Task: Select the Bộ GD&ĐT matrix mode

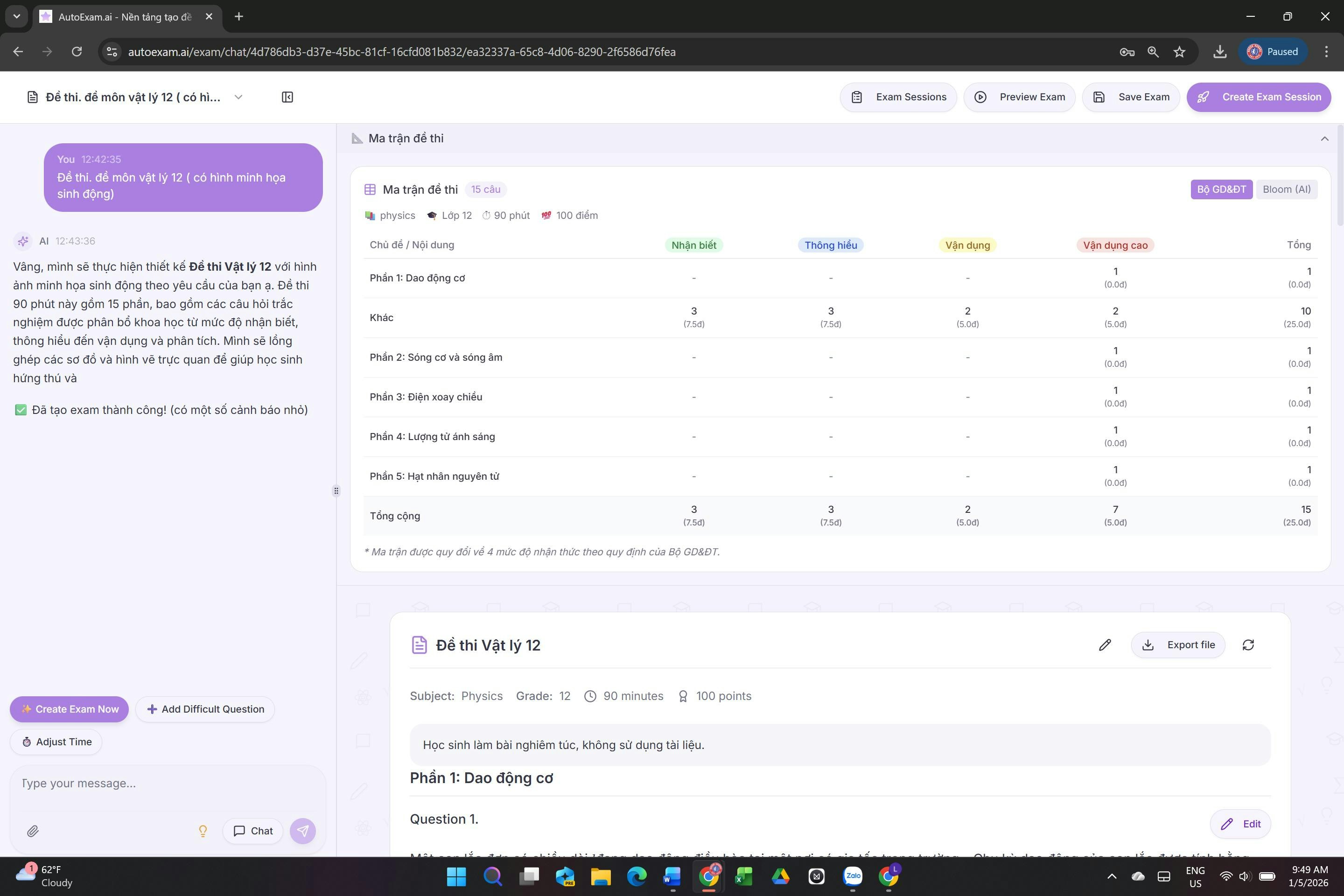Action: click(x=1222, y=189)
